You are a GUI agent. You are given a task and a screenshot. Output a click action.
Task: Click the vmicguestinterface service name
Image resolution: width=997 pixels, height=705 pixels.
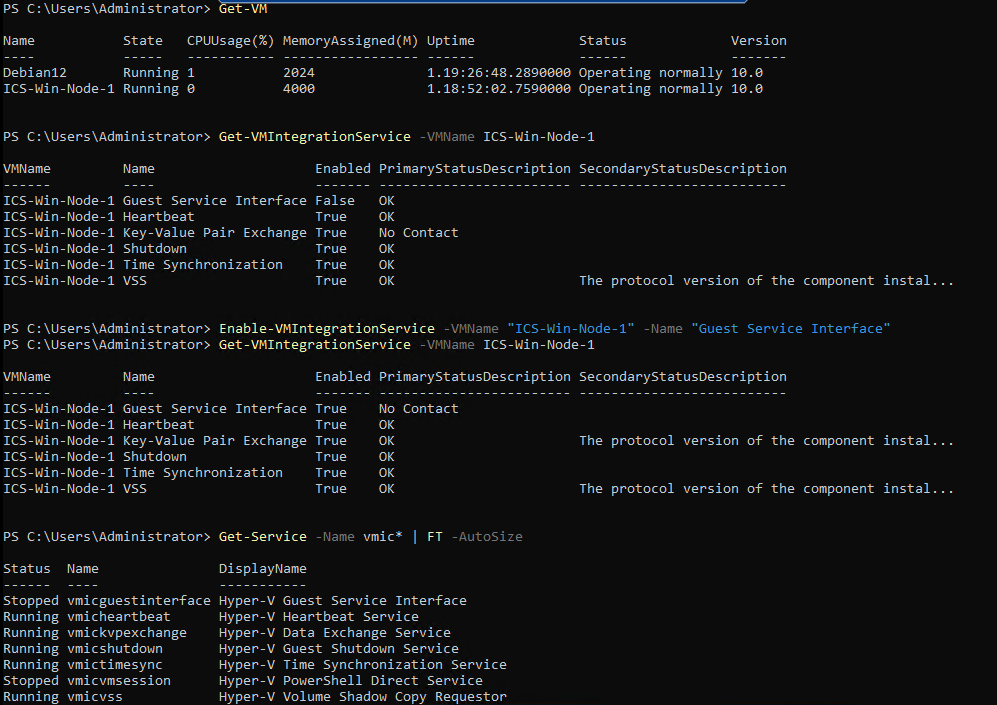tap(139, 600)
